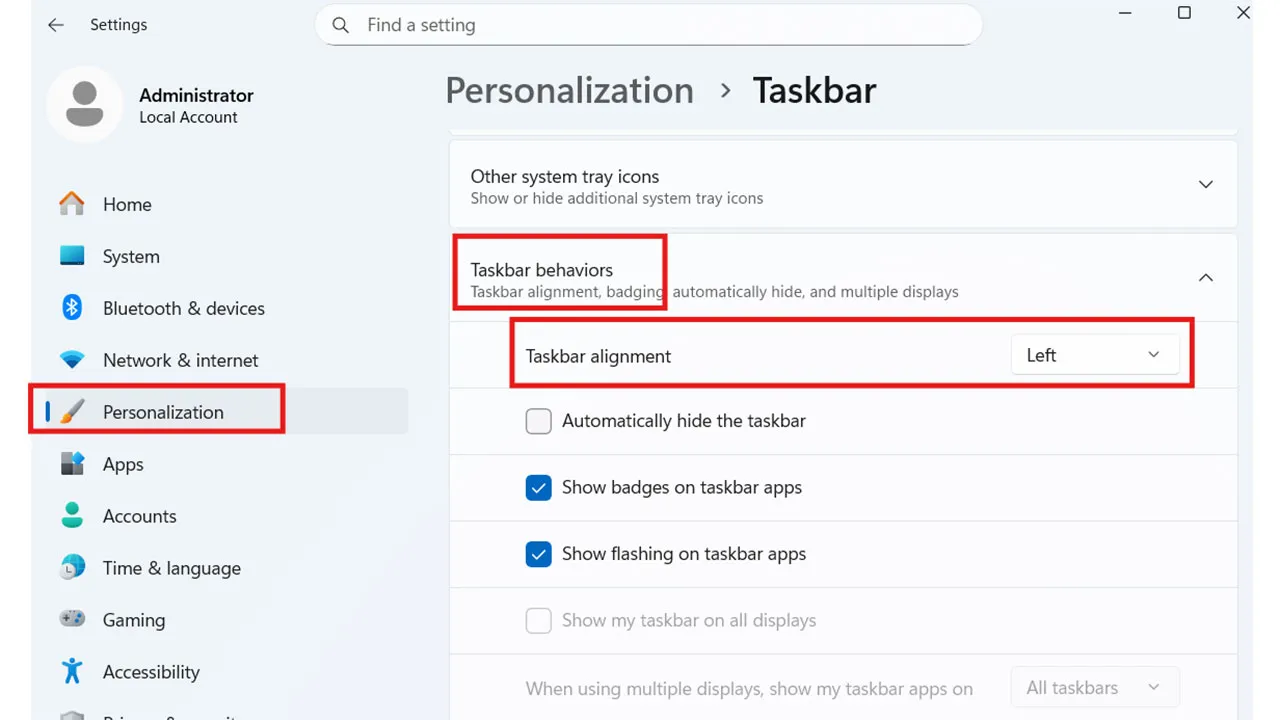1280x720 pixels.
Task: Collapse the Taskbar behaviors section
Action: (x=1205, y=277)
